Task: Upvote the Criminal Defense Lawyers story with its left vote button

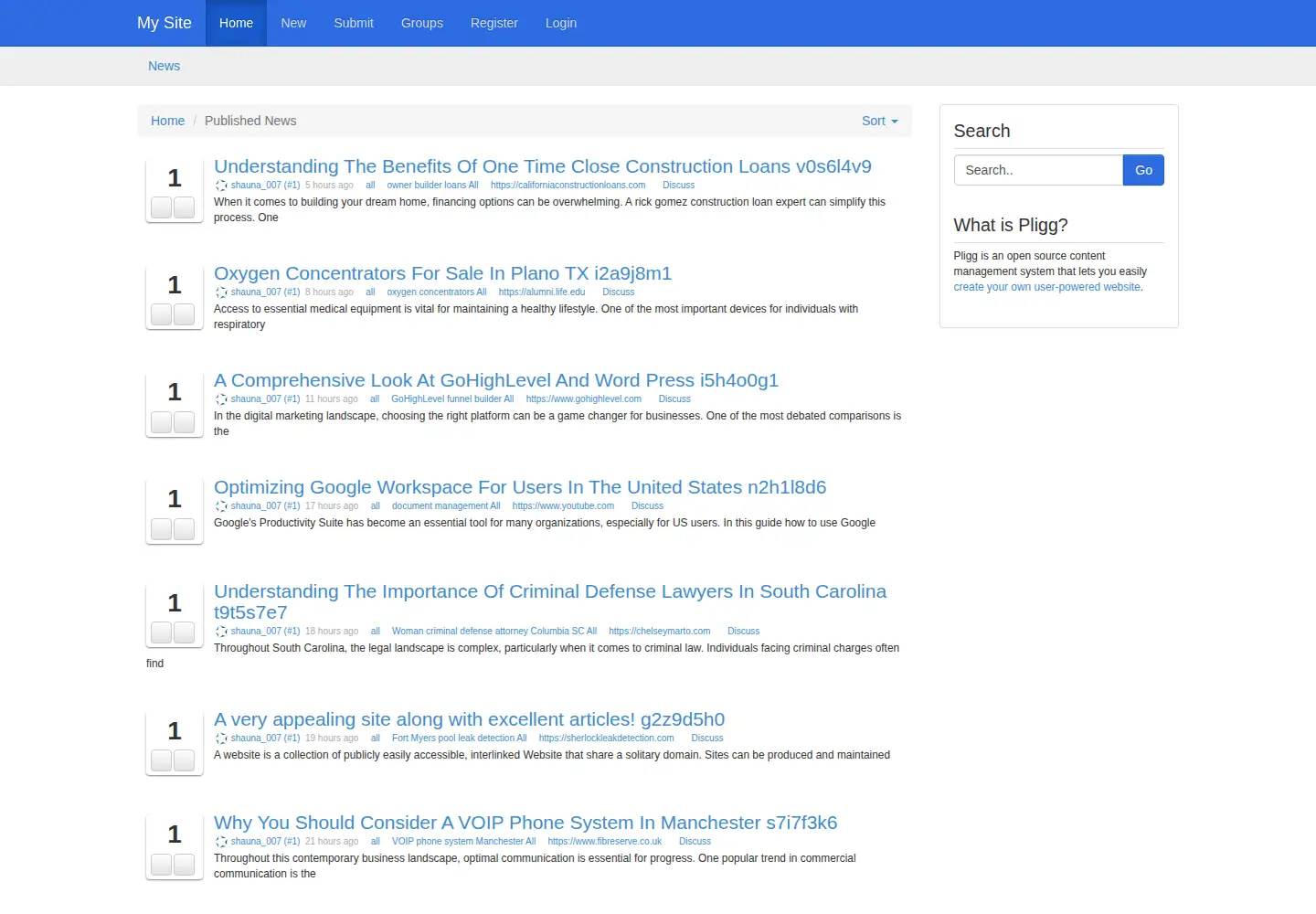Action: [162, 632]
